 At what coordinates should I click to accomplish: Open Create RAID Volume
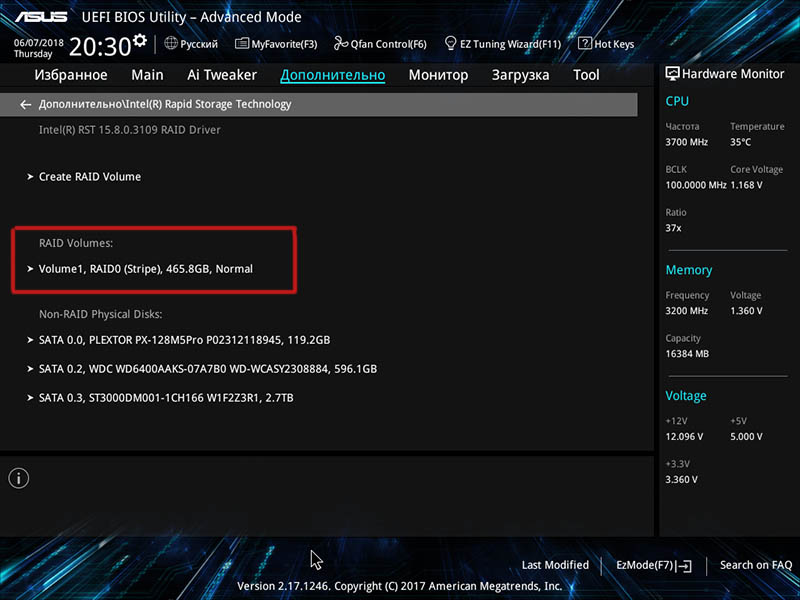click(90, 177)
